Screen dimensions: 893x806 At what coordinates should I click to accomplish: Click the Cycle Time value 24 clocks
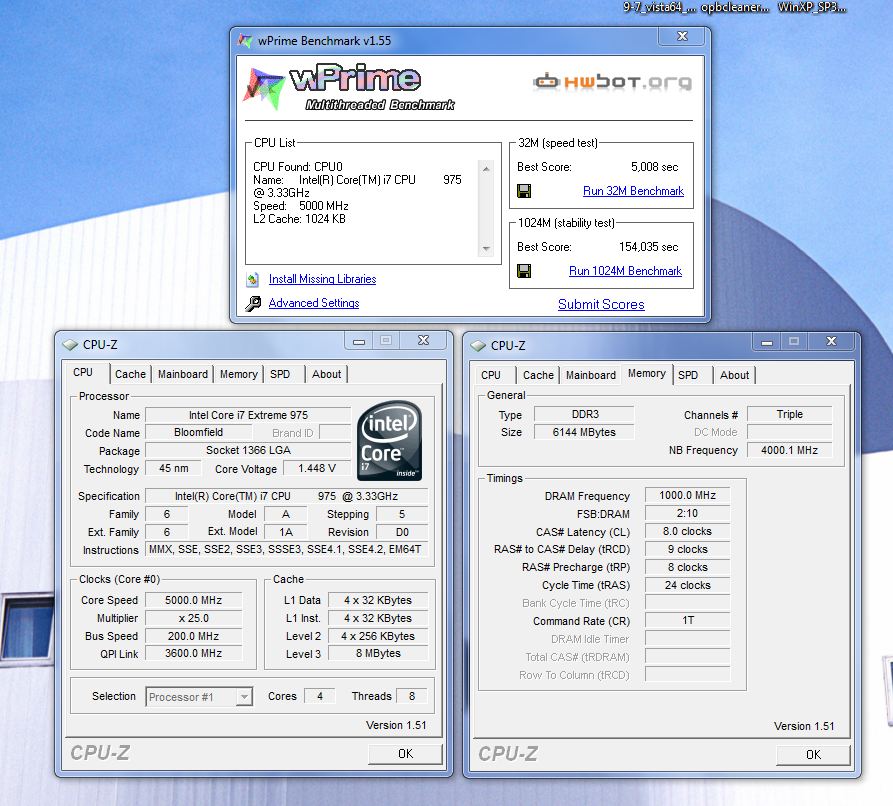(x=687, y=585)
